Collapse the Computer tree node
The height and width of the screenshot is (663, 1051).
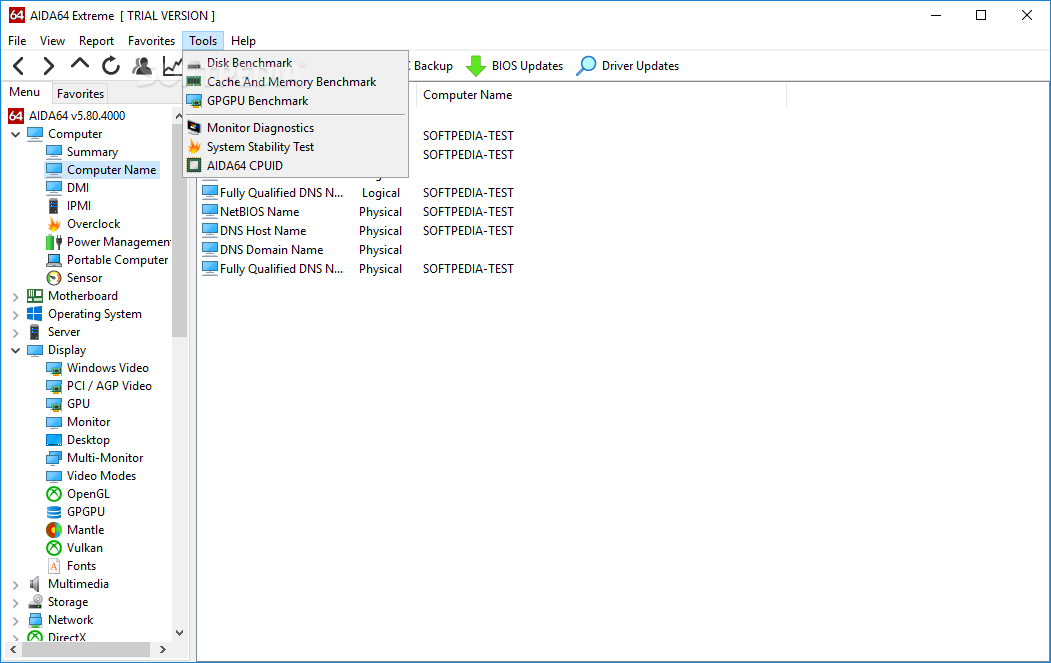click(x=15, y=134)
